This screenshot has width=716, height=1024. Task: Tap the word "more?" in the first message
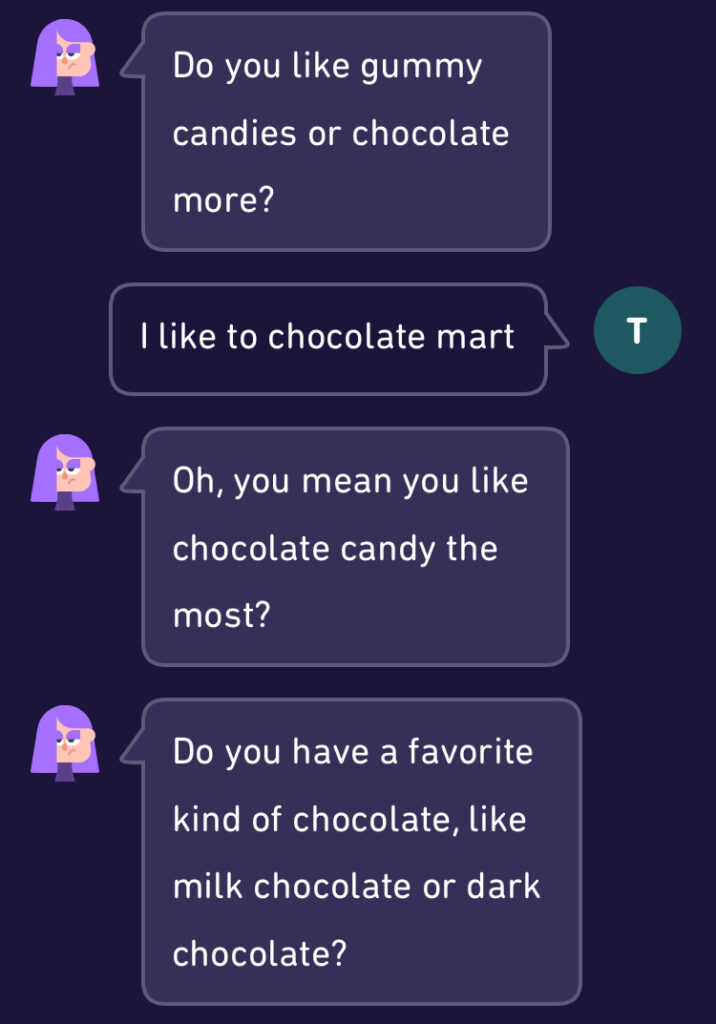point(223,200)
